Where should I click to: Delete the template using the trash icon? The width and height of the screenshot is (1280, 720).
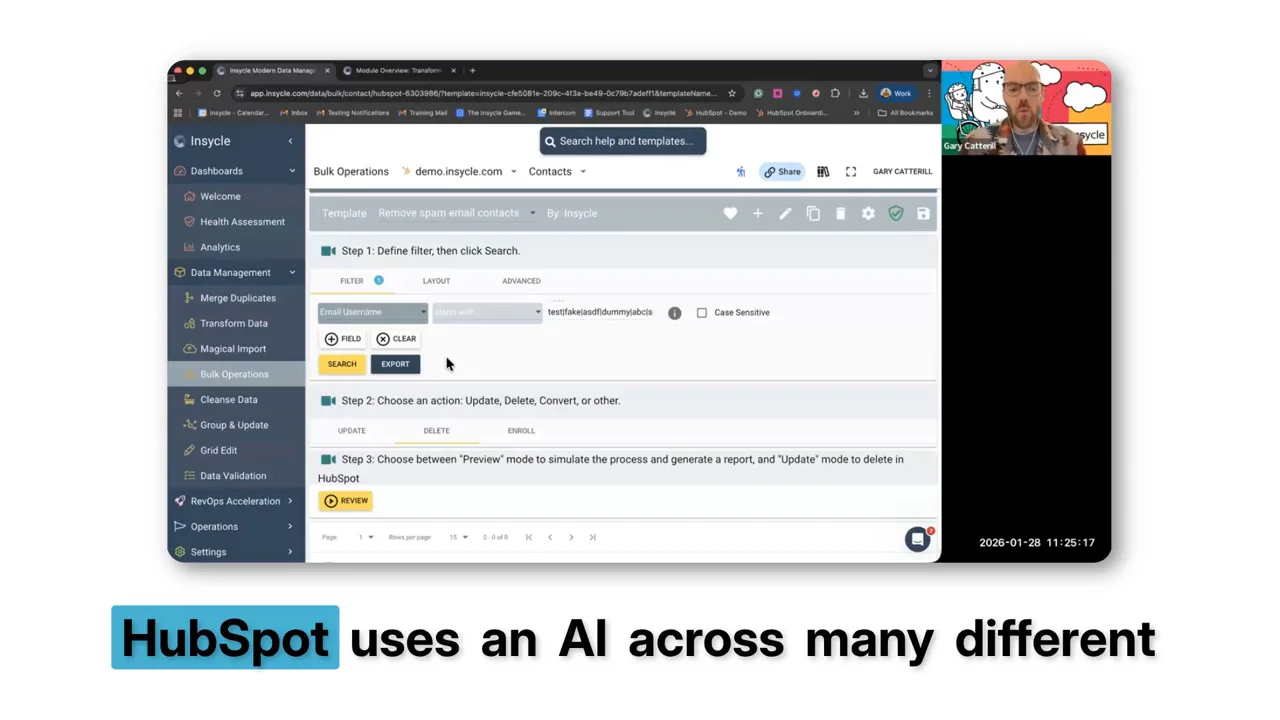pos(840,213)
